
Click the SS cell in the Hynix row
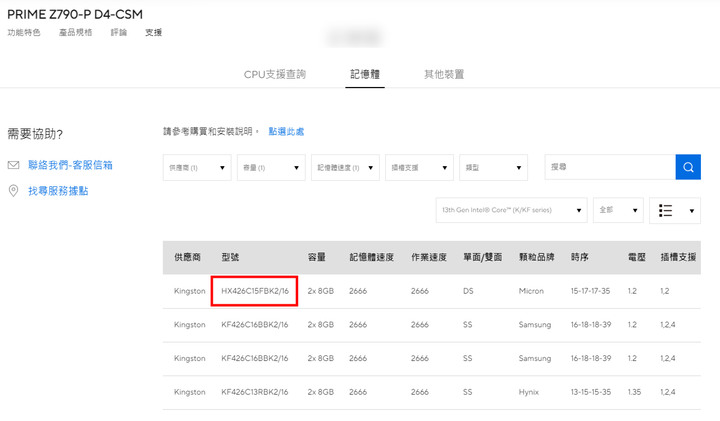pos(467,392)
